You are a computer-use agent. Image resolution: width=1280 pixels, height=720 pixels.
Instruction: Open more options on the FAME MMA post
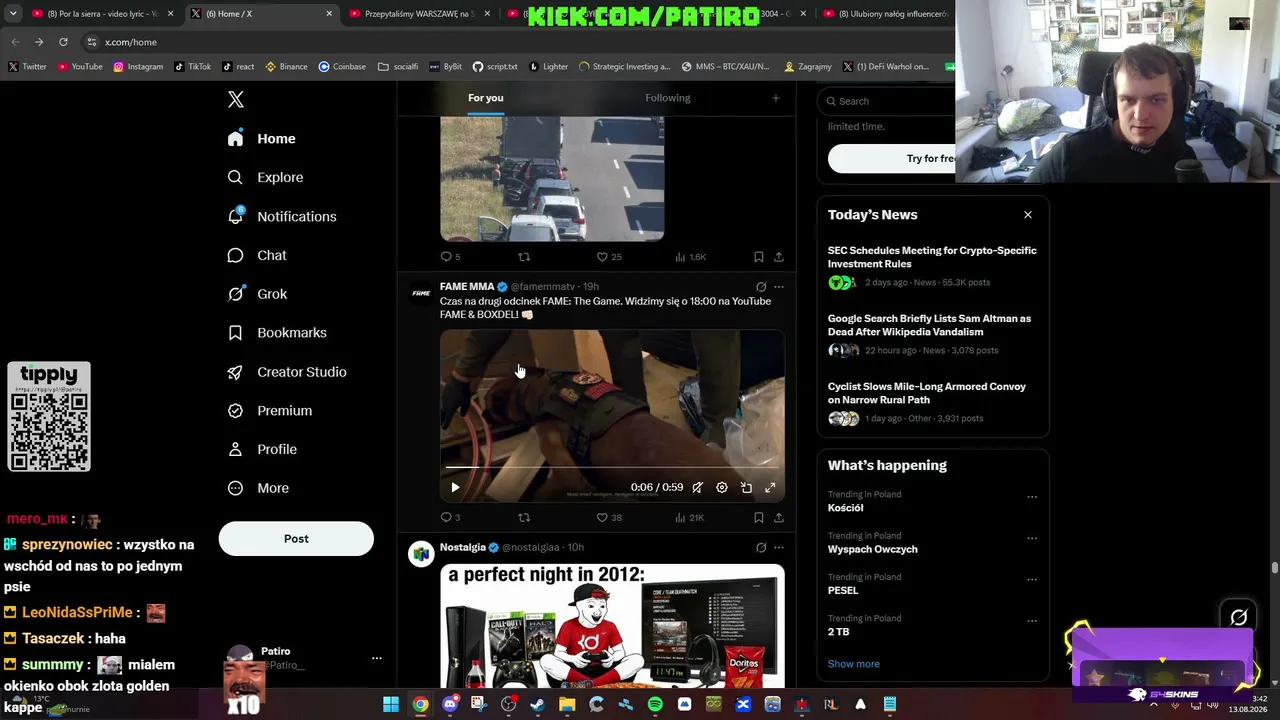pyautogui.click(x=778, y=287)
